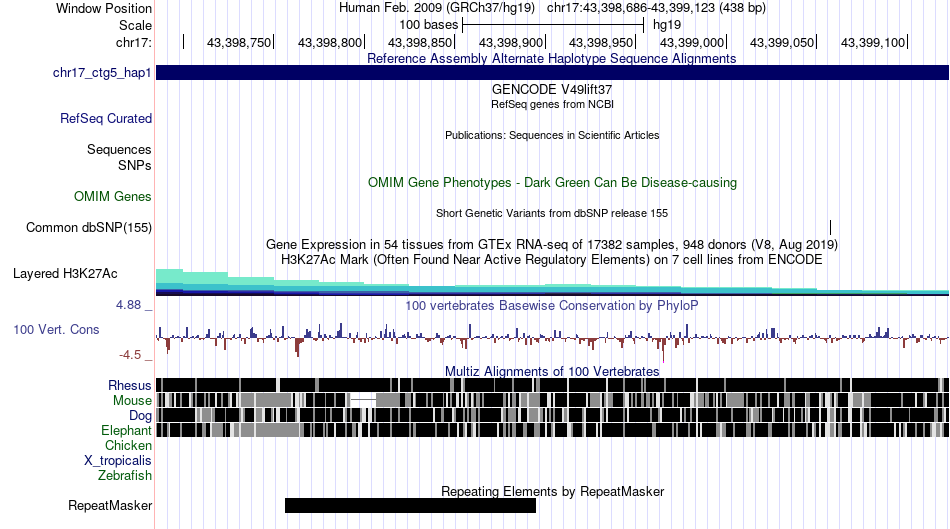Click the black RepeatMasker element block
950x529 pixels.
pyautogui.click(x=410, y=505)
